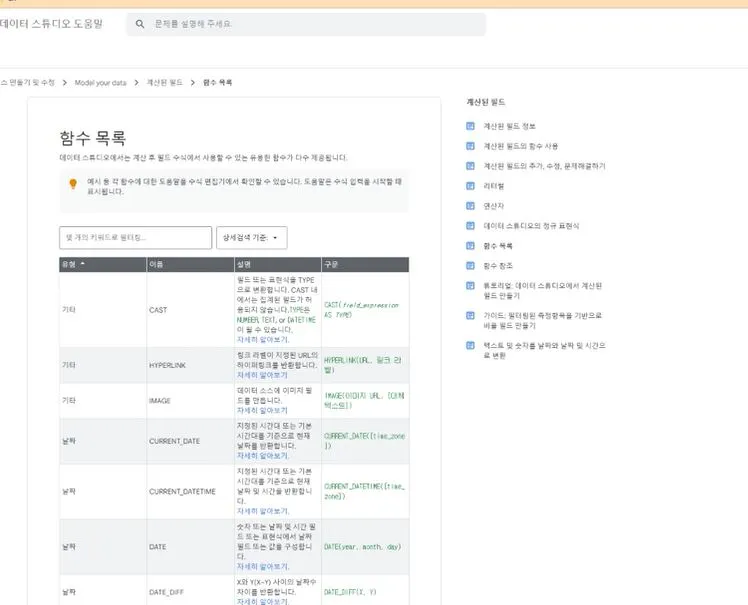Click the 계산된 필드 sidebar heading
Screen dimensions: 748x605
(x=486, y=102)
